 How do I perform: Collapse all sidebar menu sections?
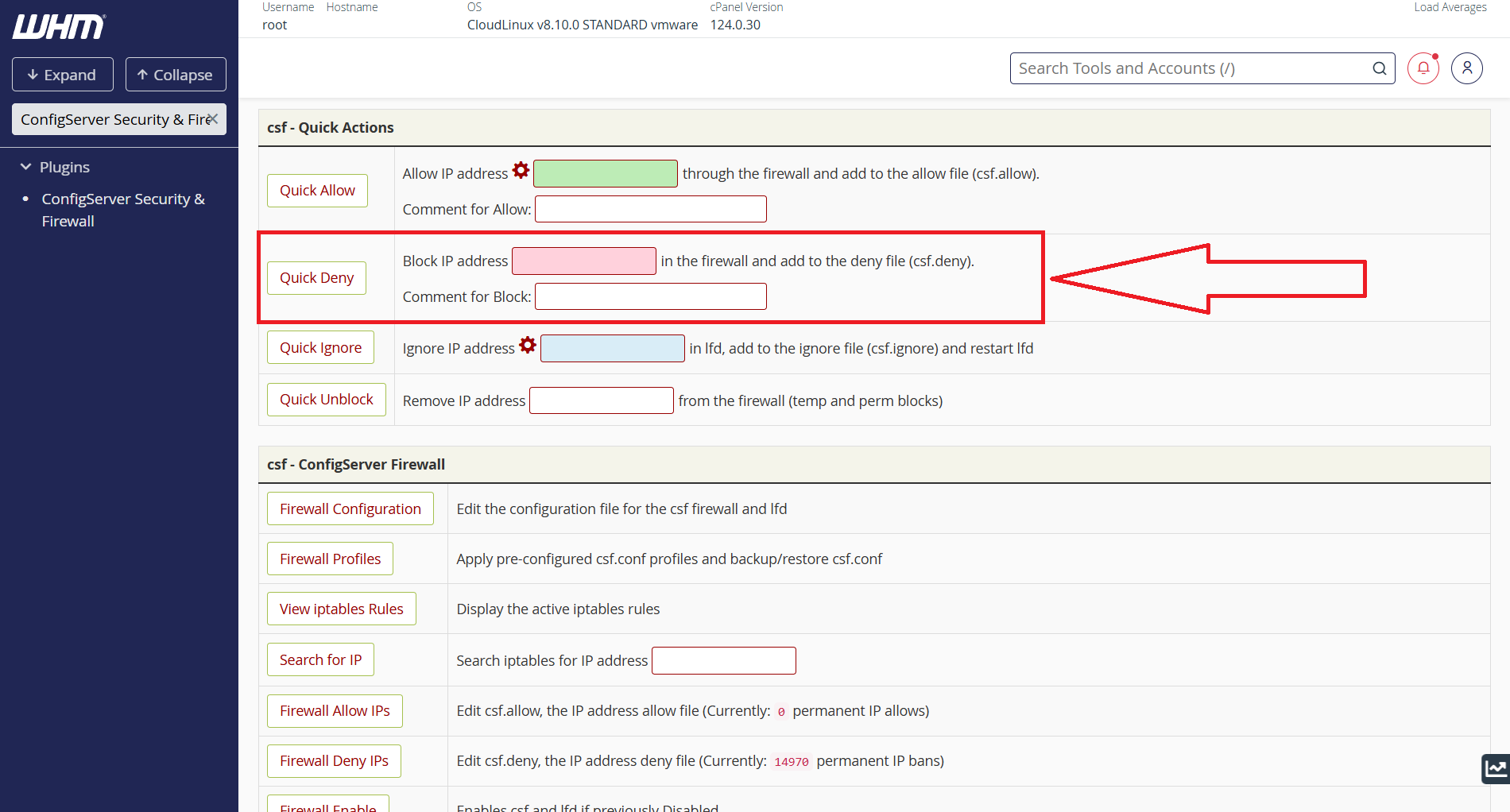176,75
